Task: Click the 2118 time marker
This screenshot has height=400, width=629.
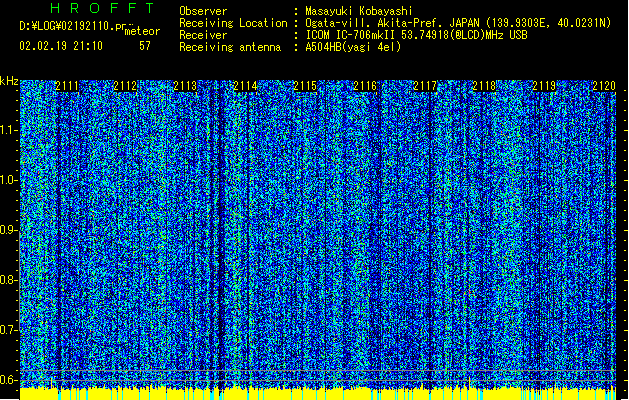Action: pyautogui.click(x=485, y=86)
